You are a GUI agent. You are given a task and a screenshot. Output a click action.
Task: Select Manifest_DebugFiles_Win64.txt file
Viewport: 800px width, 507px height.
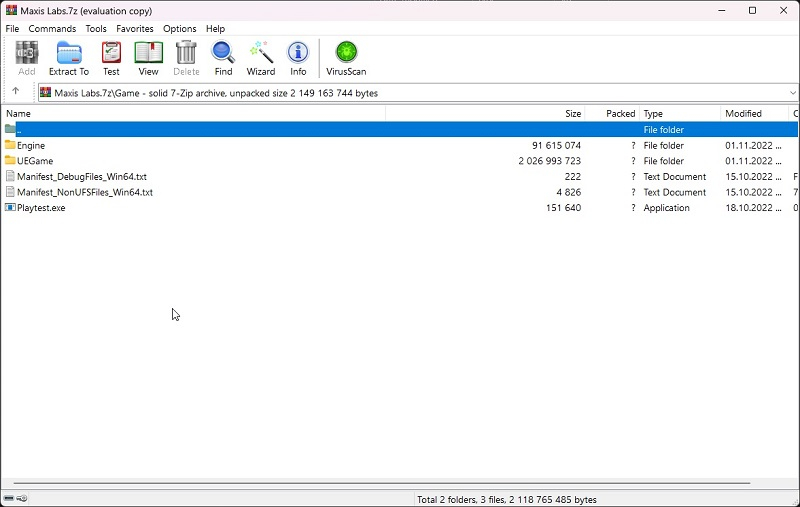point(81,177)
